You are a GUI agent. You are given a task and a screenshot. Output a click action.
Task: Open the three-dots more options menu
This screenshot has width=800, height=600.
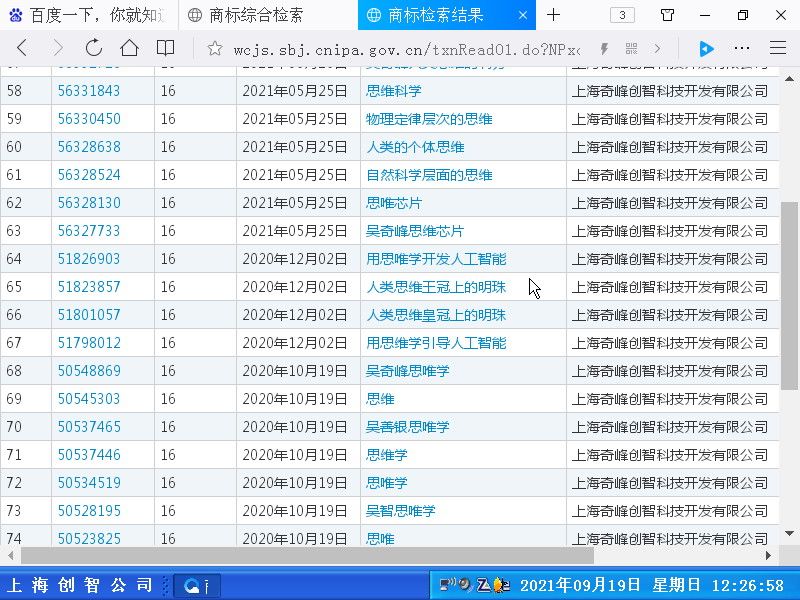click(742, 48)
